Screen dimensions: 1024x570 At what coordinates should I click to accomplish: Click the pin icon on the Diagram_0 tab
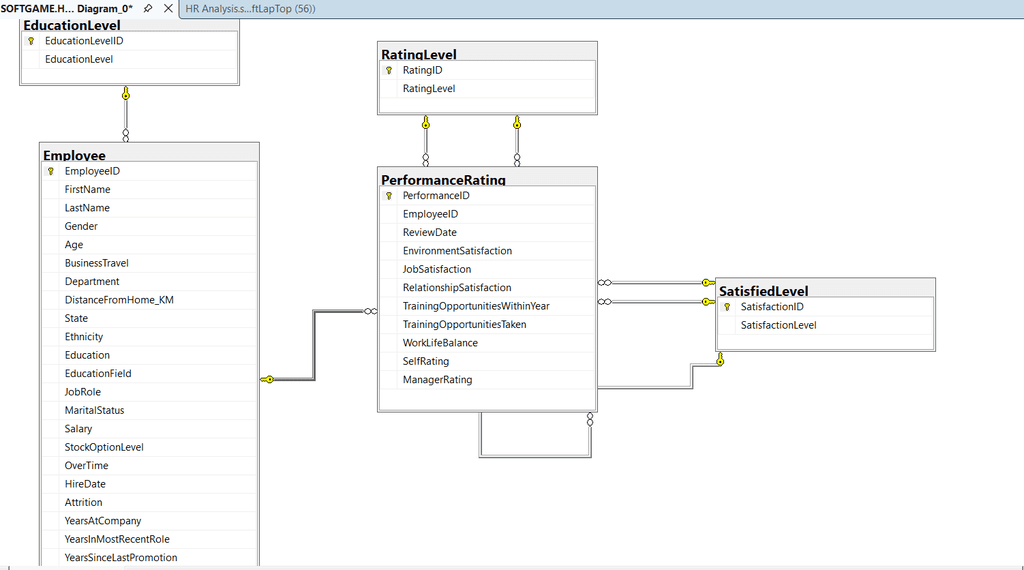coord(148,8)
